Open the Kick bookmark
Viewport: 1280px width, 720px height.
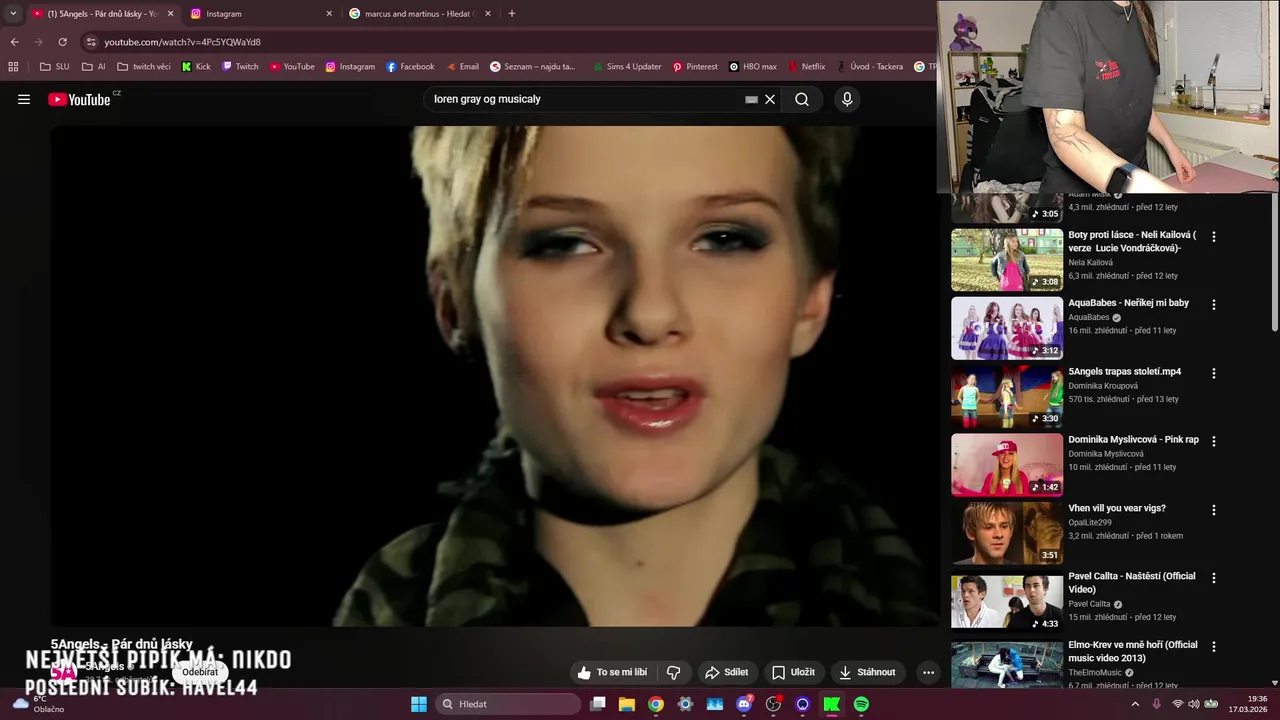[x=196, y=67]
